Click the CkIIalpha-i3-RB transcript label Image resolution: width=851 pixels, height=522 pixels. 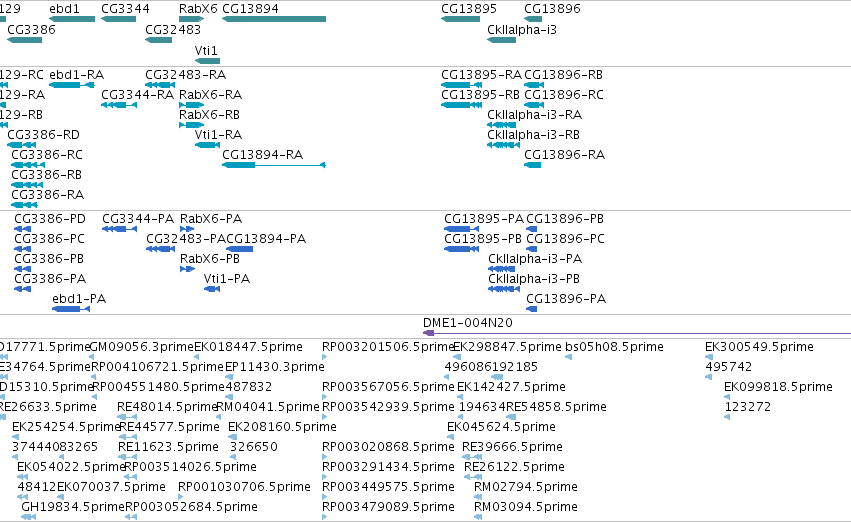tap(534, 135)
